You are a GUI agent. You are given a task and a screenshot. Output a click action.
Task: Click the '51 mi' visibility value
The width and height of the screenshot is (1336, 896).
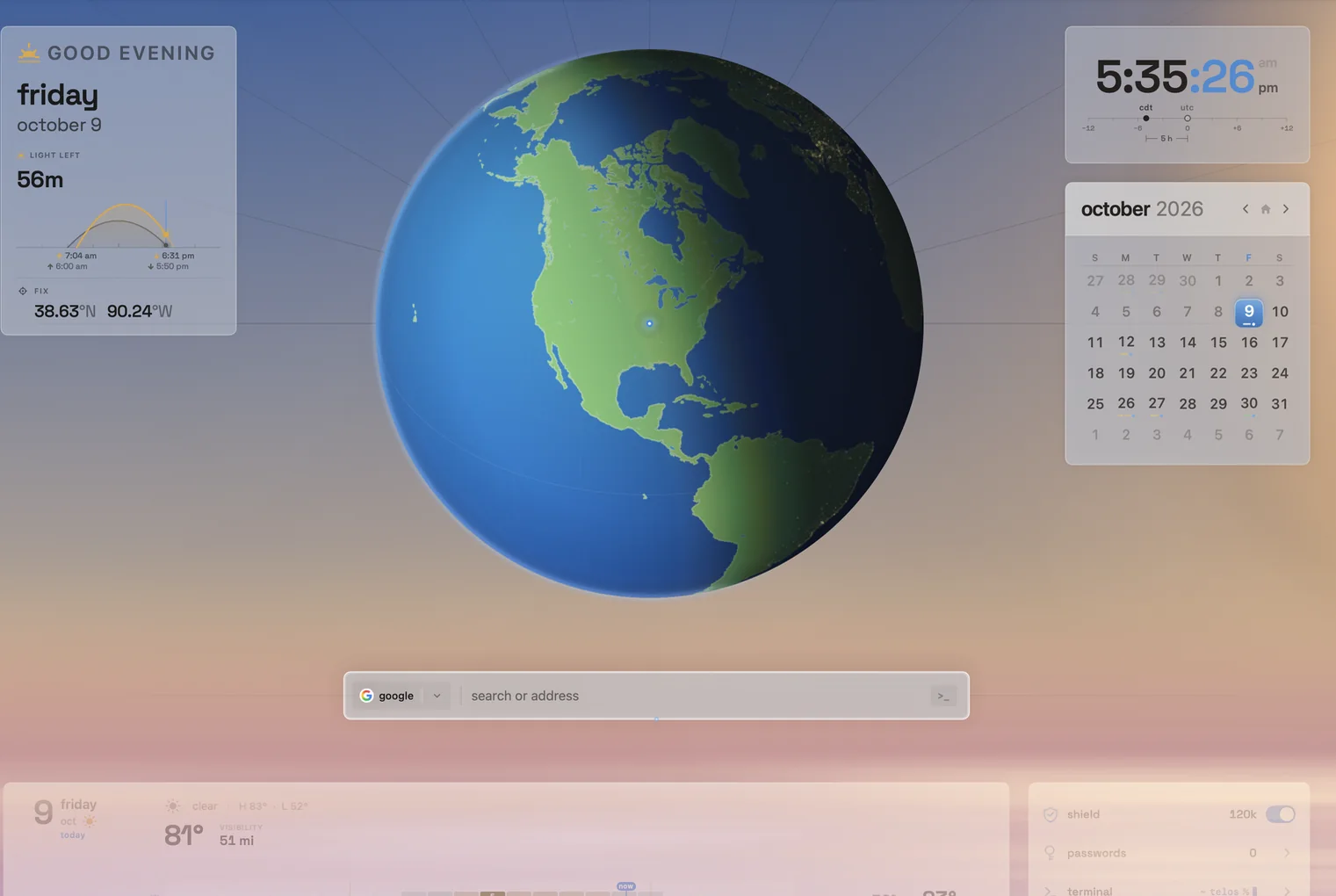(236, 841)
